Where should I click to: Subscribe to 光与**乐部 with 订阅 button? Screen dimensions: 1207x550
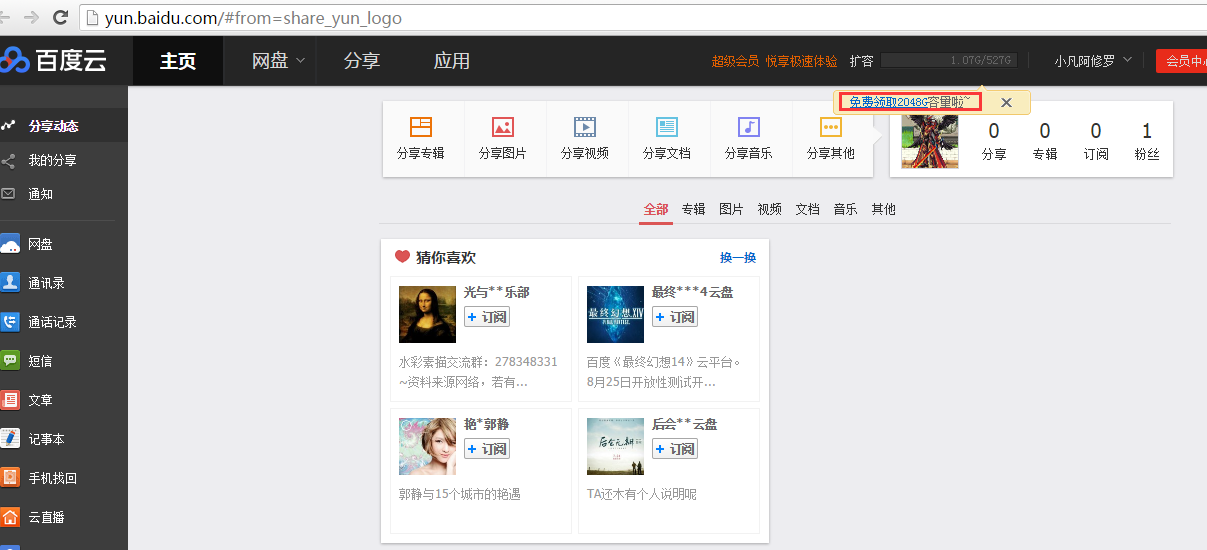487,317
